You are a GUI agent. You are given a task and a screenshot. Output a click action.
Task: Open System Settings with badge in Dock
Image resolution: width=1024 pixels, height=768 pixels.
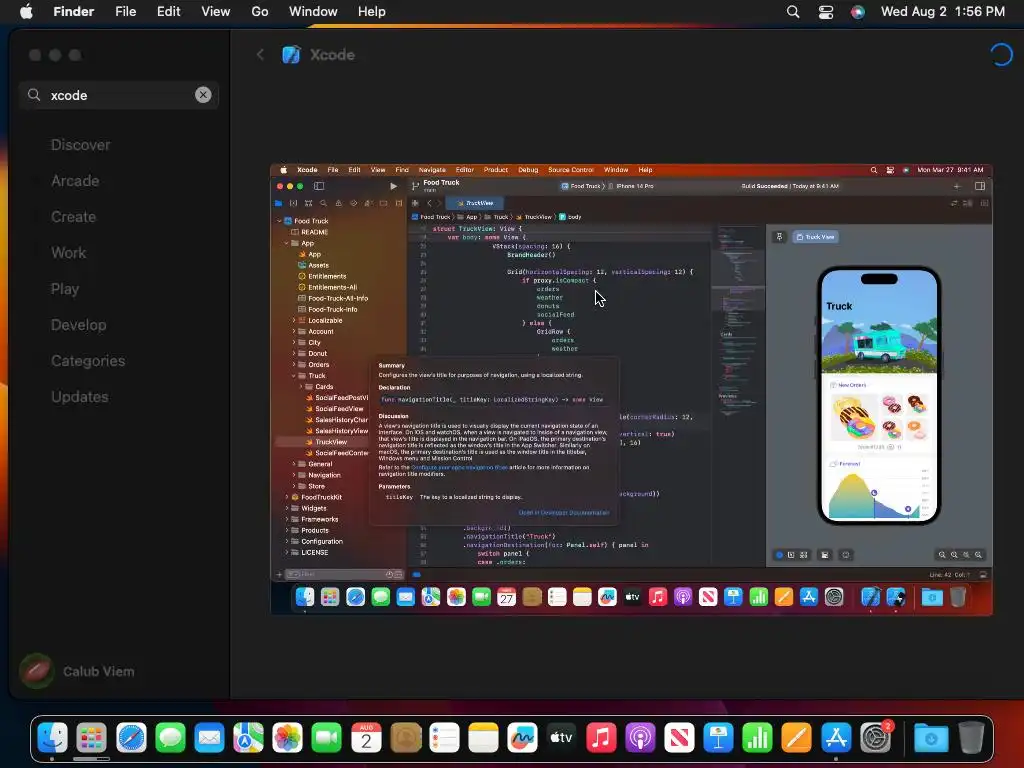[x=876, y=738]
